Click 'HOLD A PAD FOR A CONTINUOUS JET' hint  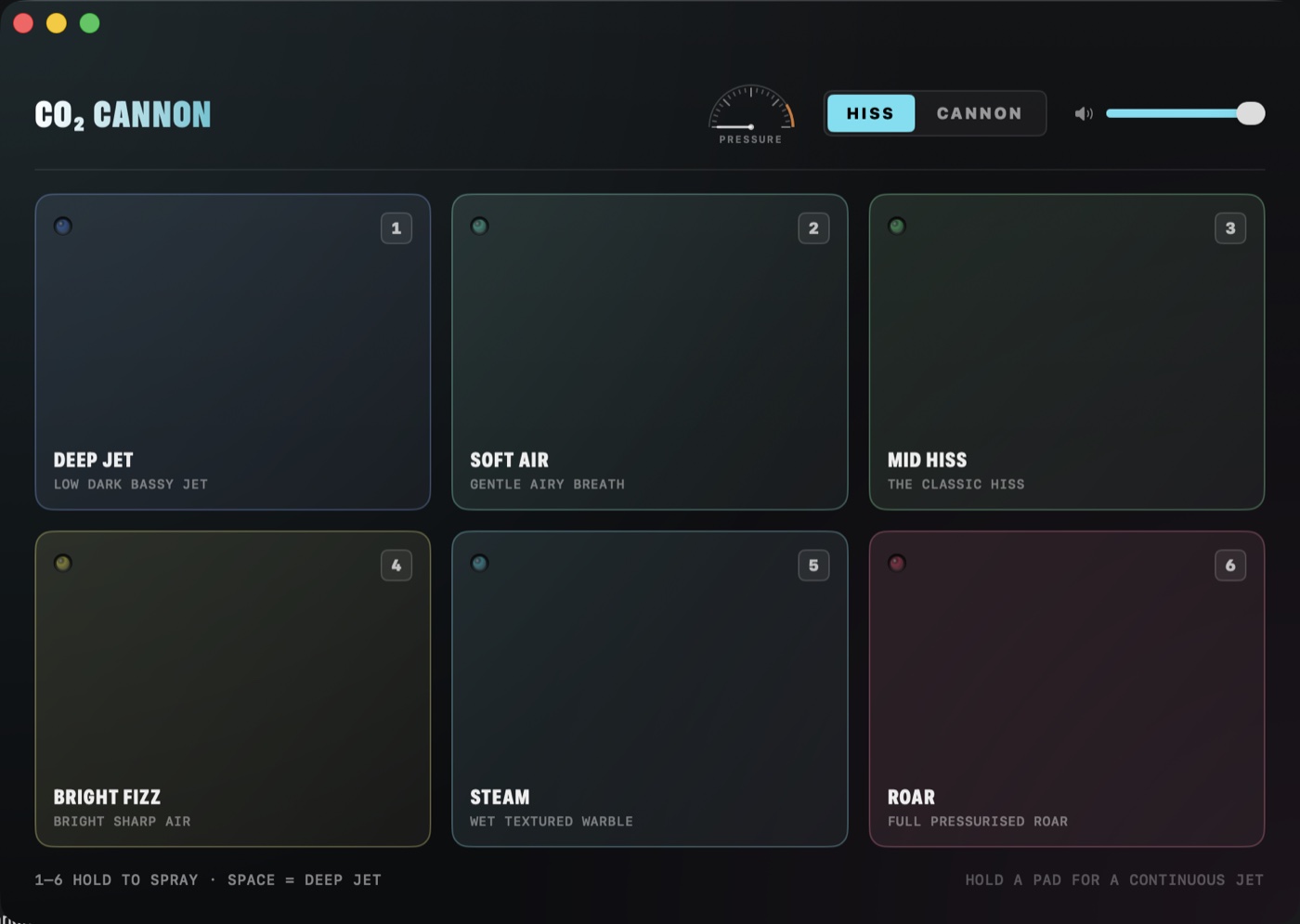(x=1114, y=879)
